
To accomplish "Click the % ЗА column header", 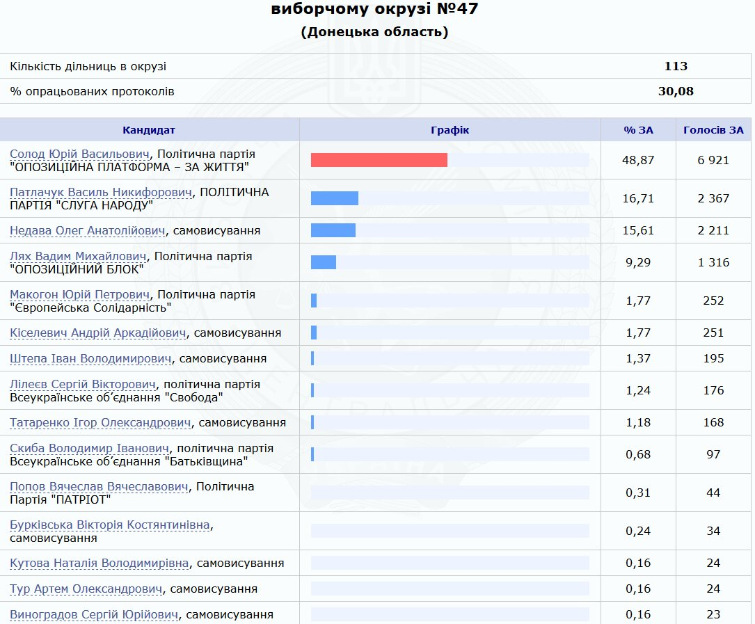I will (x=638, y=130).
